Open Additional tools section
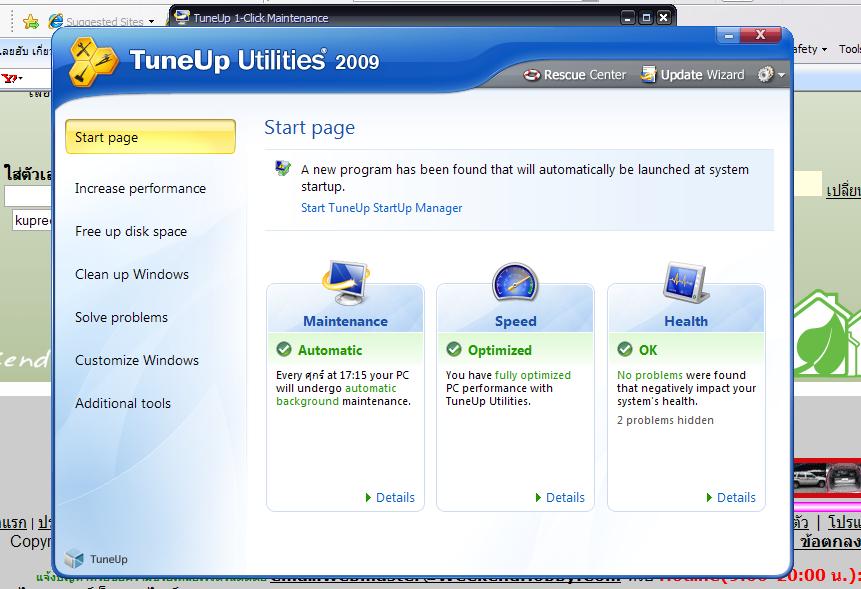 tap(123, 403)
